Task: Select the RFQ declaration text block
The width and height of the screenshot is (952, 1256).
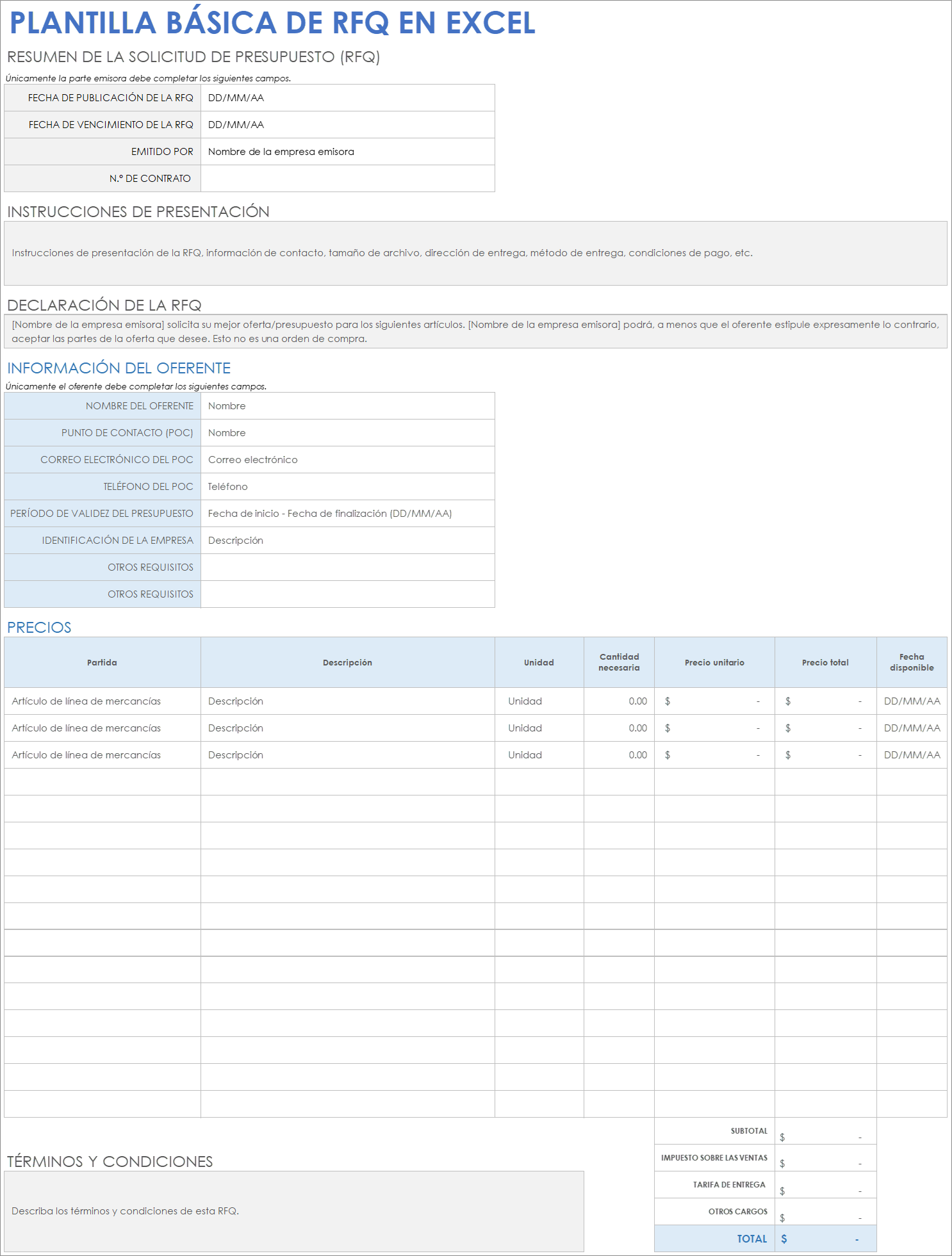Action: [x=475, y=332]
